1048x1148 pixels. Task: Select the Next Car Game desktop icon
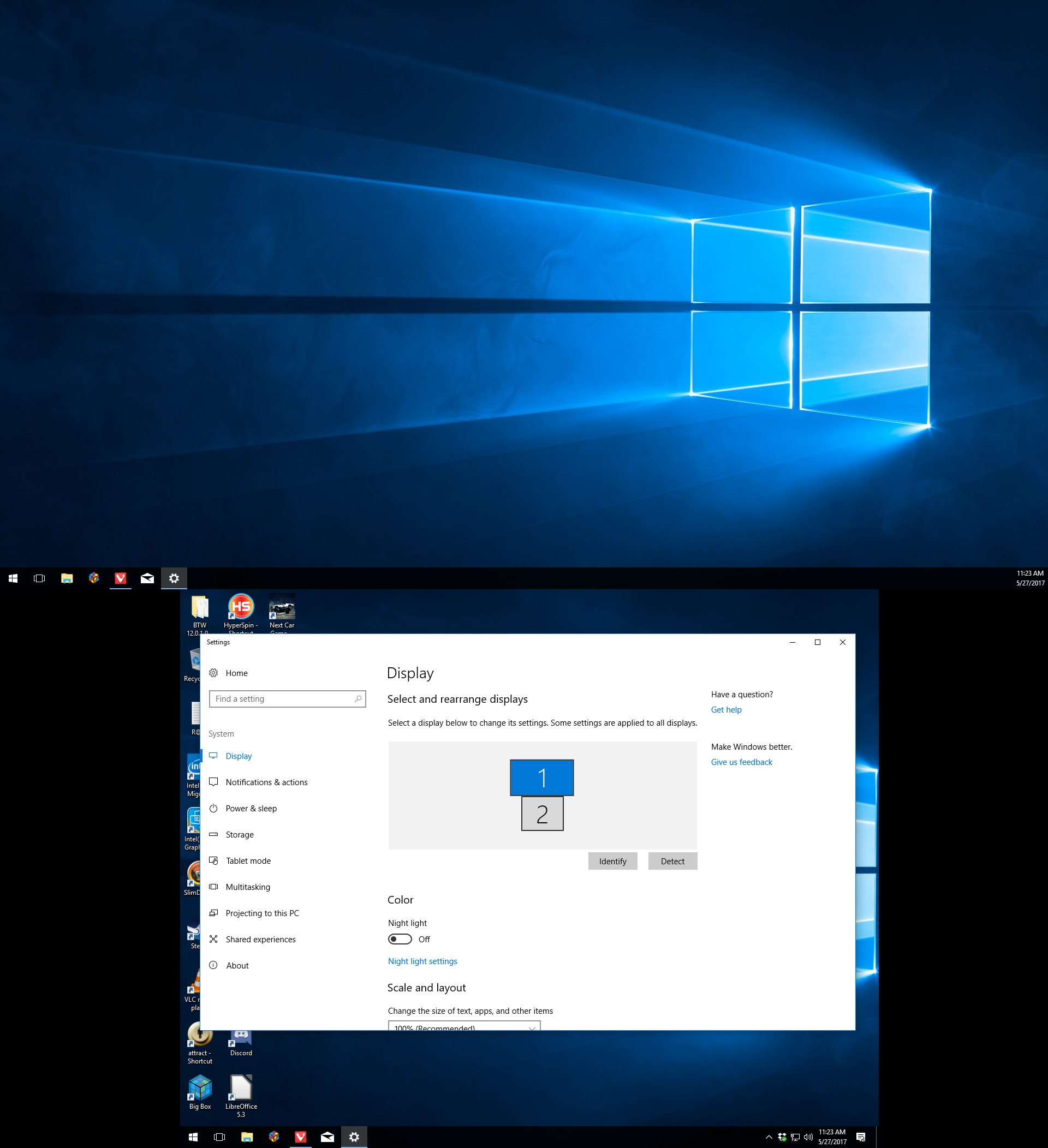point(282,613)
